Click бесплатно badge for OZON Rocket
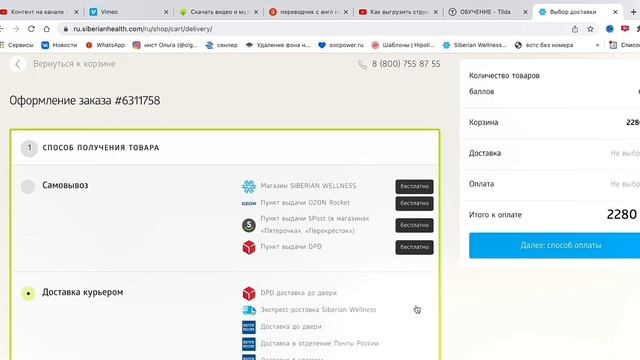This screenshot has width=640, height=360. tap(414, 203)
